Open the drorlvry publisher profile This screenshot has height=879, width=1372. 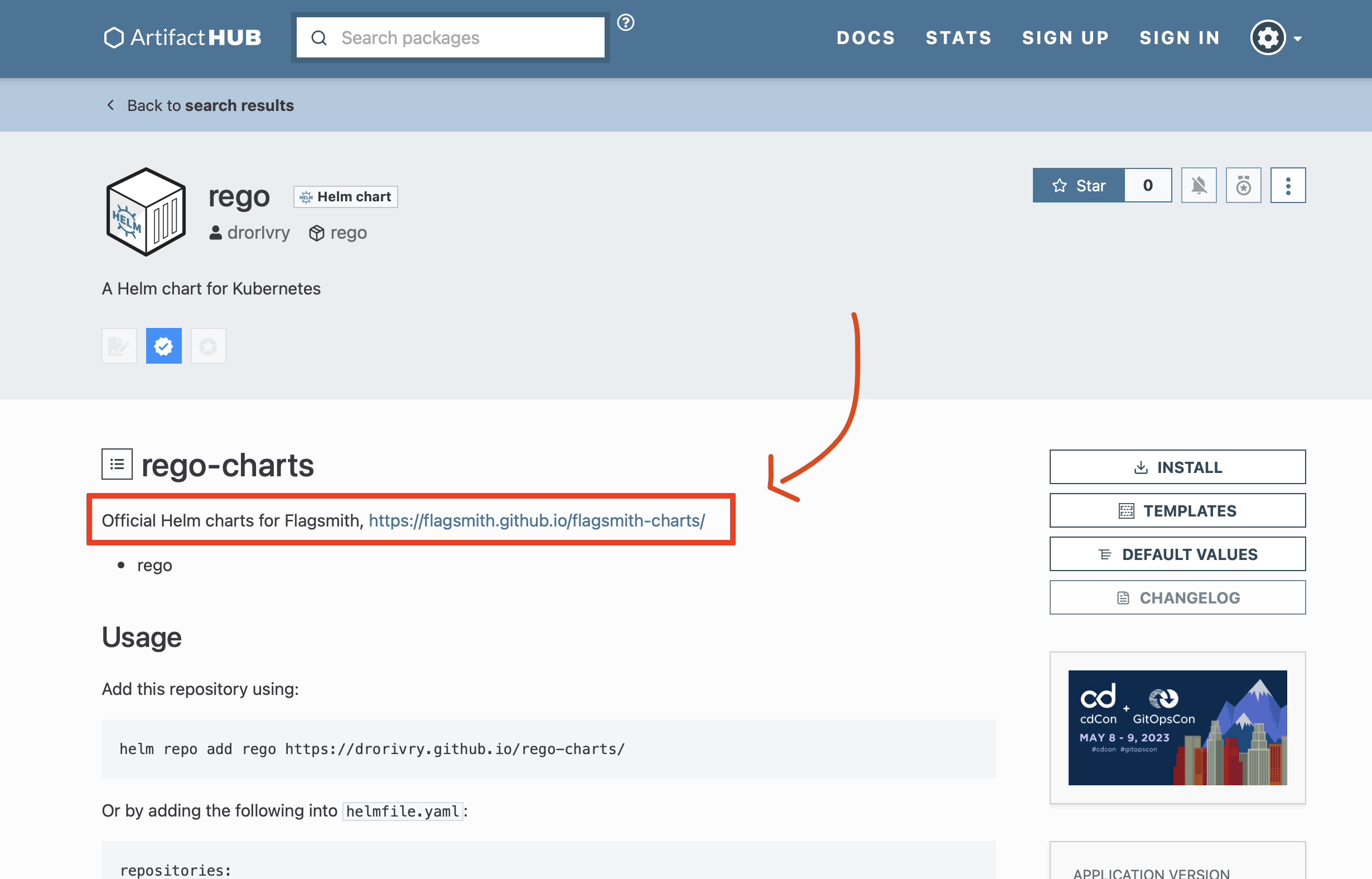click(249, 233)
